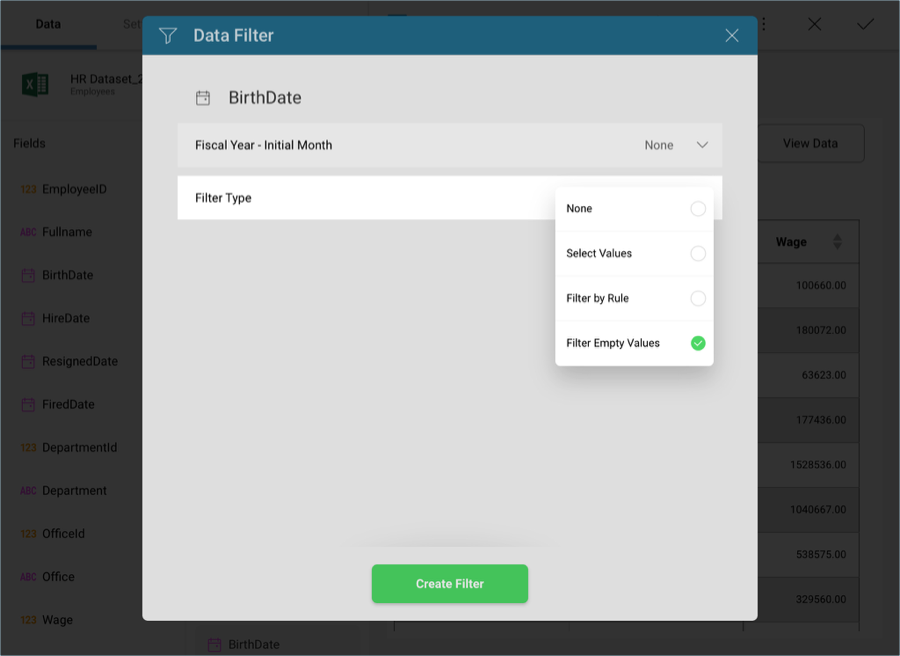Open the three-dot overflow menu
Screen dimensions: 900x656
coord(763,24)
